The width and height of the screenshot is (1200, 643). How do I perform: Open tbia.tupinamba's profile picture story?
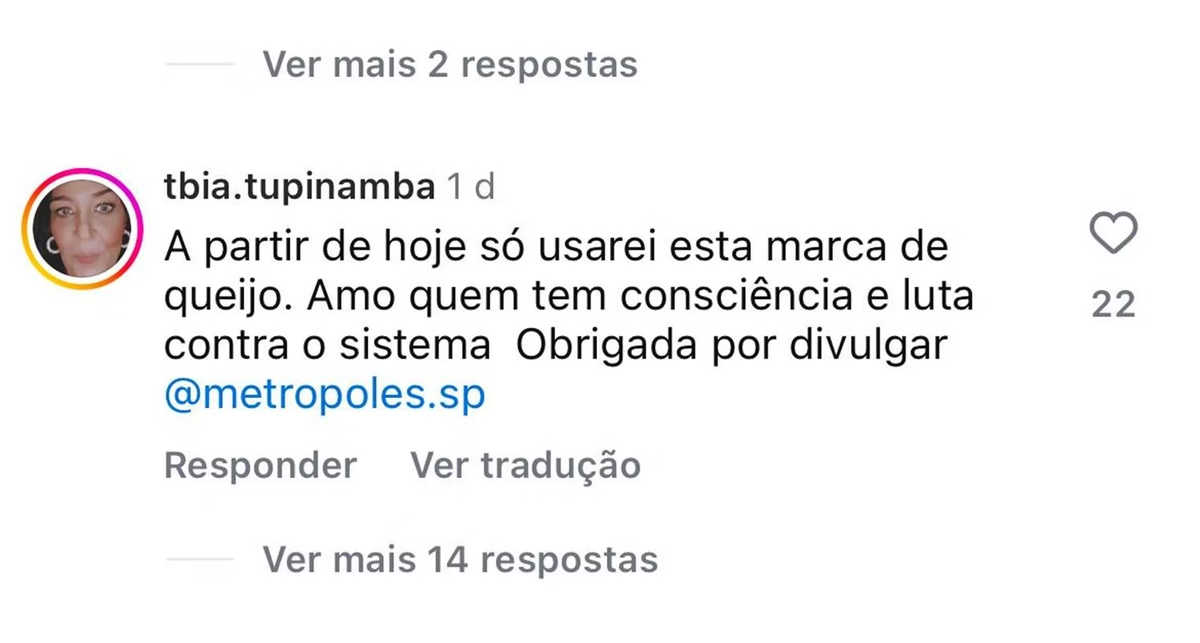(83, 229)
